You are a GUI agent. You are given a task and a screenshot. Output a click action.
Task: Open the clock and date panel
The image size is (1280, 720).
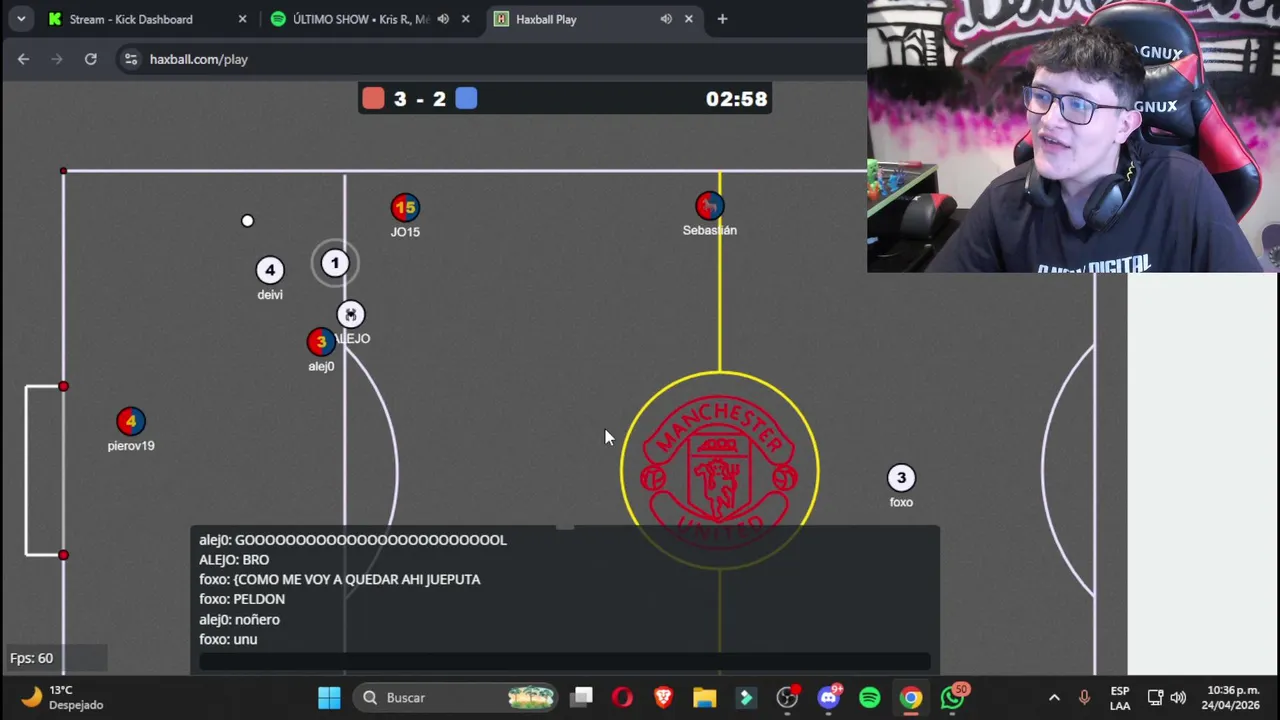pyautogui.click(x=1233, y=697)
